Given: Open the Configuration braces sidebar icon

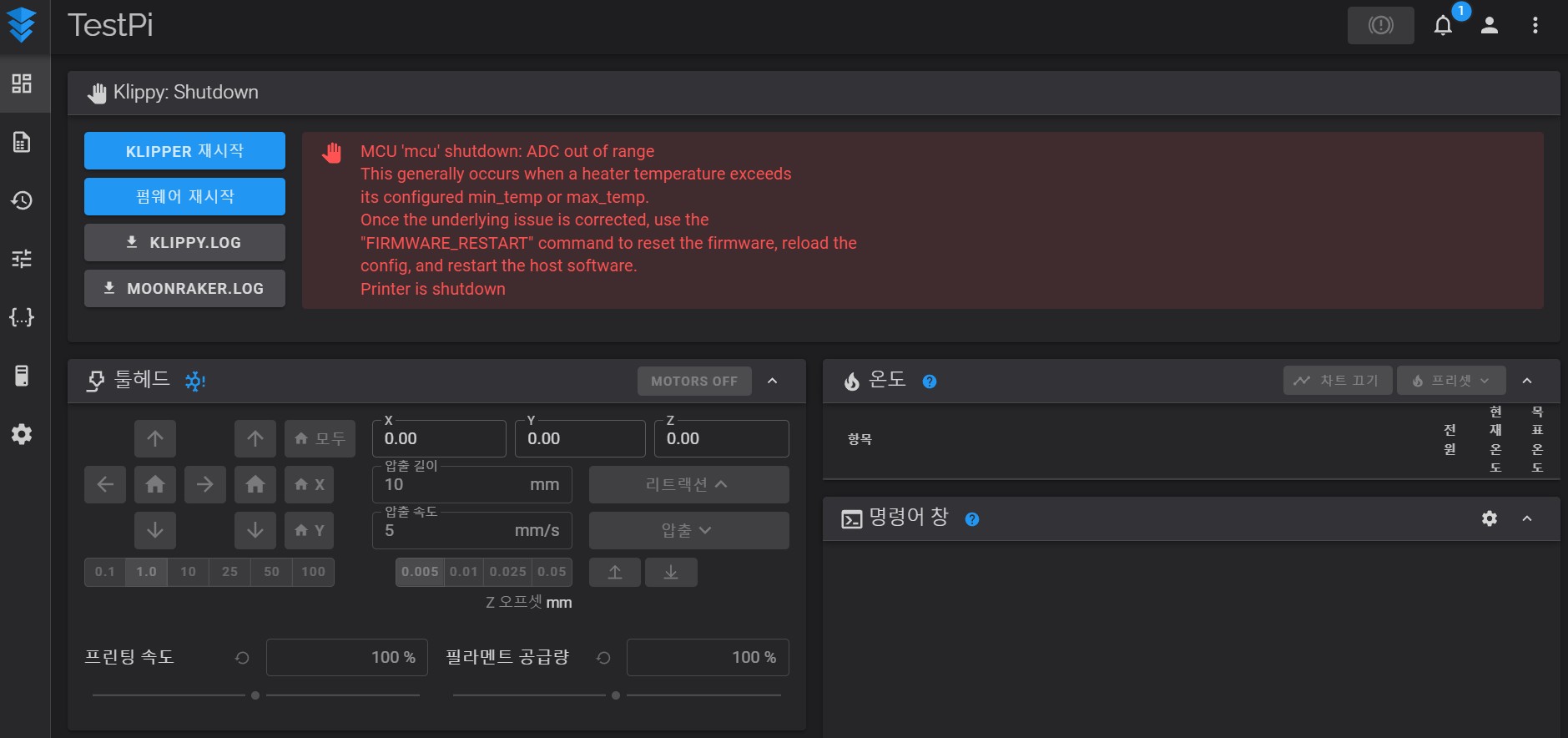Looking at the screenshot, I should pyautogui.click(x=22, y=317).
